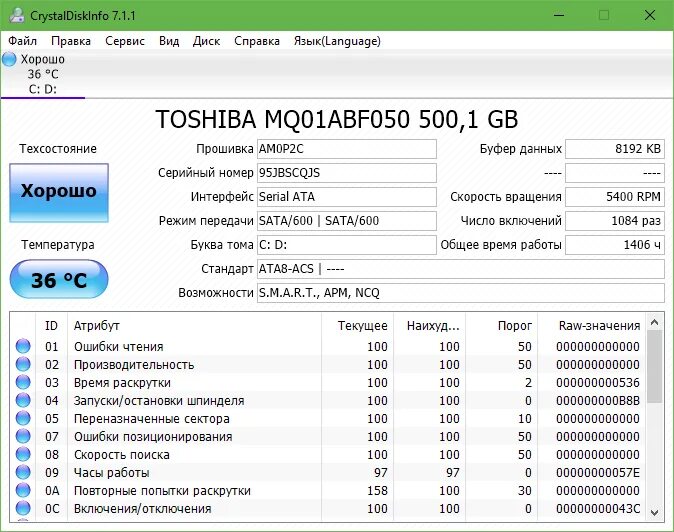Click the status orb for attribute 08 Скорость поиска
The width and height of the screenshot is (674, 532).
point(23,454)
